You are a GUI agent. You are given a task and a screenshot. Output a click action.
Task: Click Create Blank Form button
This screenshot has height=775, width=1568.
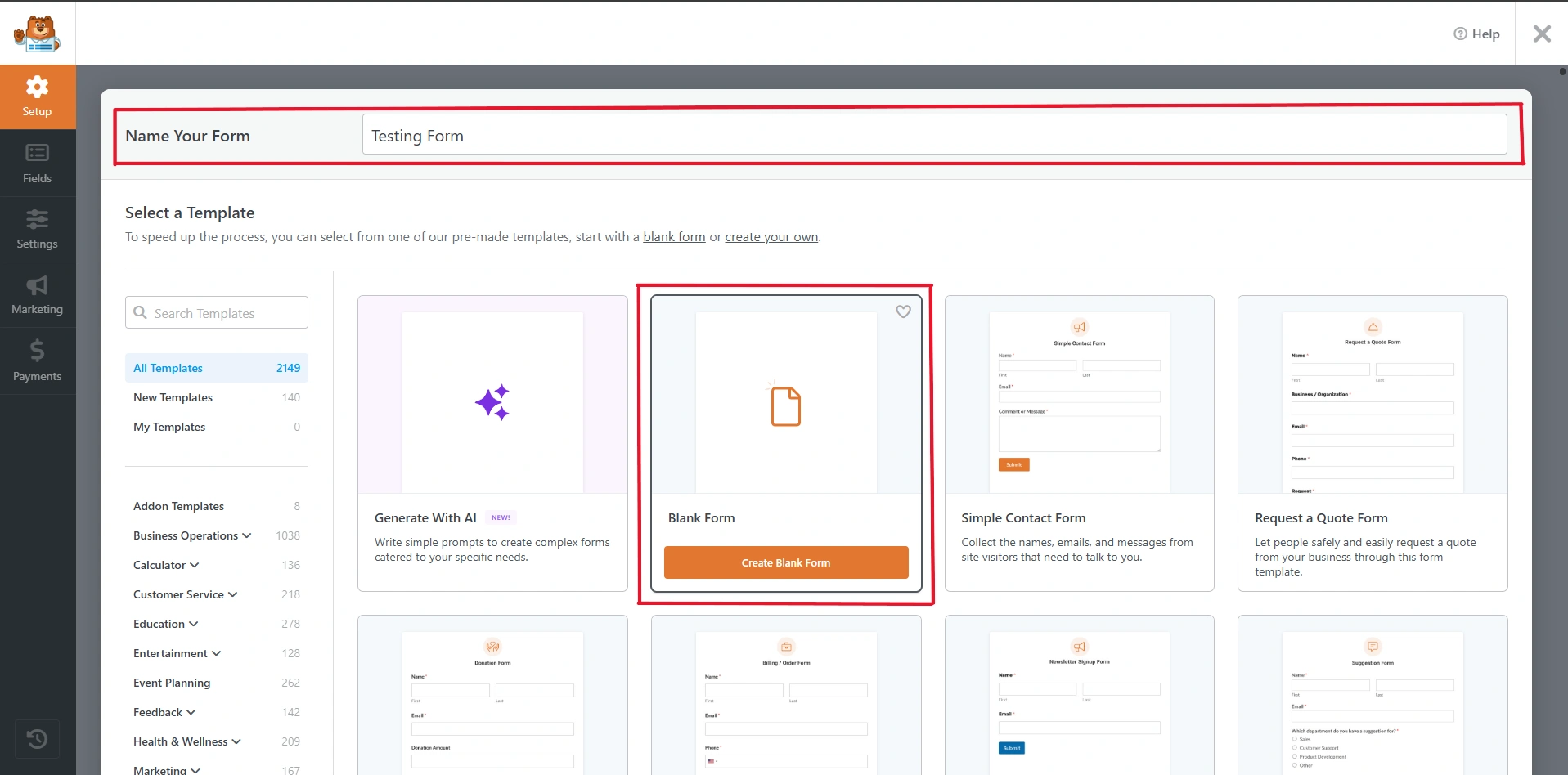point(786,562)
